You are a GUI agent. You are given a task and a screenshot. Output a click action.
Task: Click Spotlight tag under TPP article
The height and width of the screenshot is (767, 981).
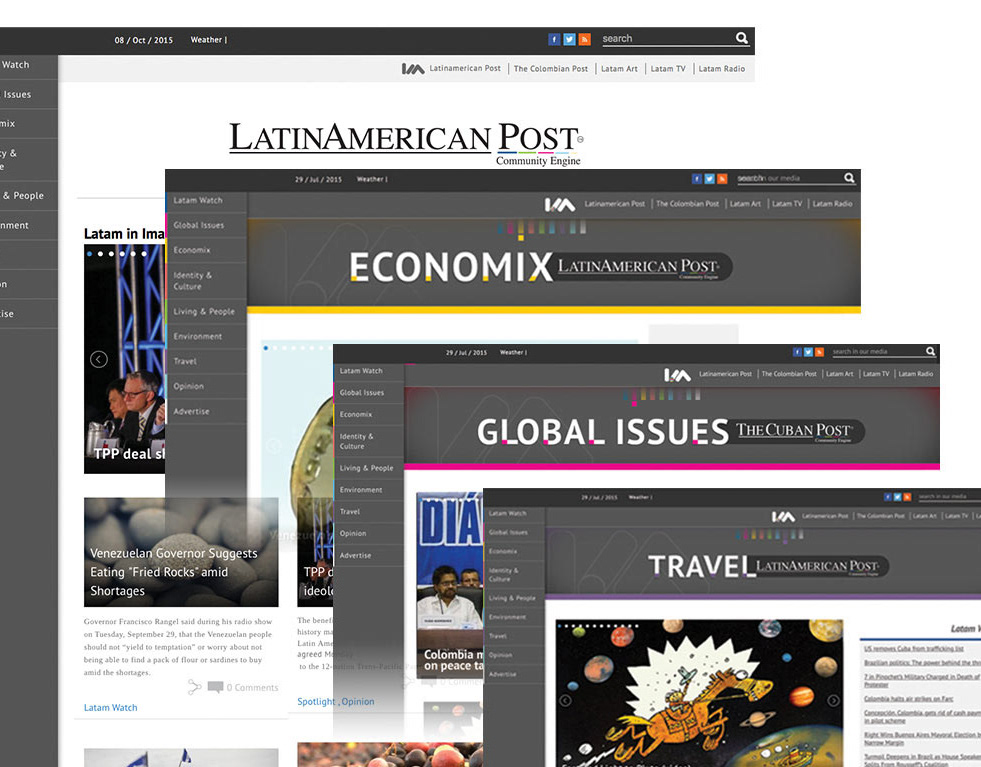pos(316,702)
